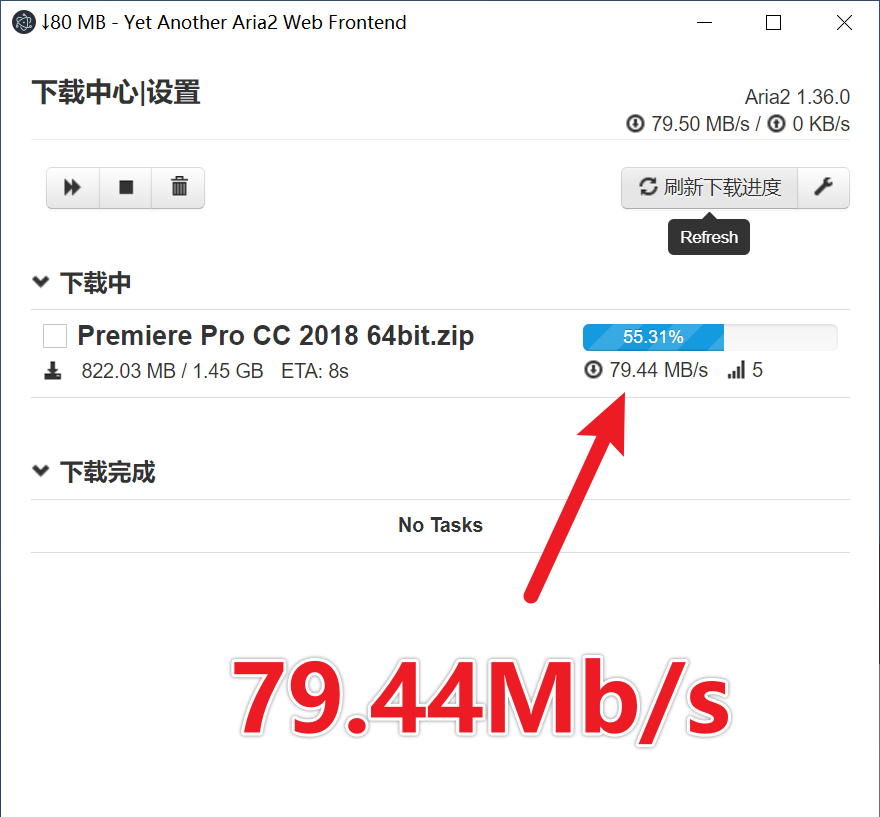Click the resume all downloads icon
The image size is (880, 817).
72,187
